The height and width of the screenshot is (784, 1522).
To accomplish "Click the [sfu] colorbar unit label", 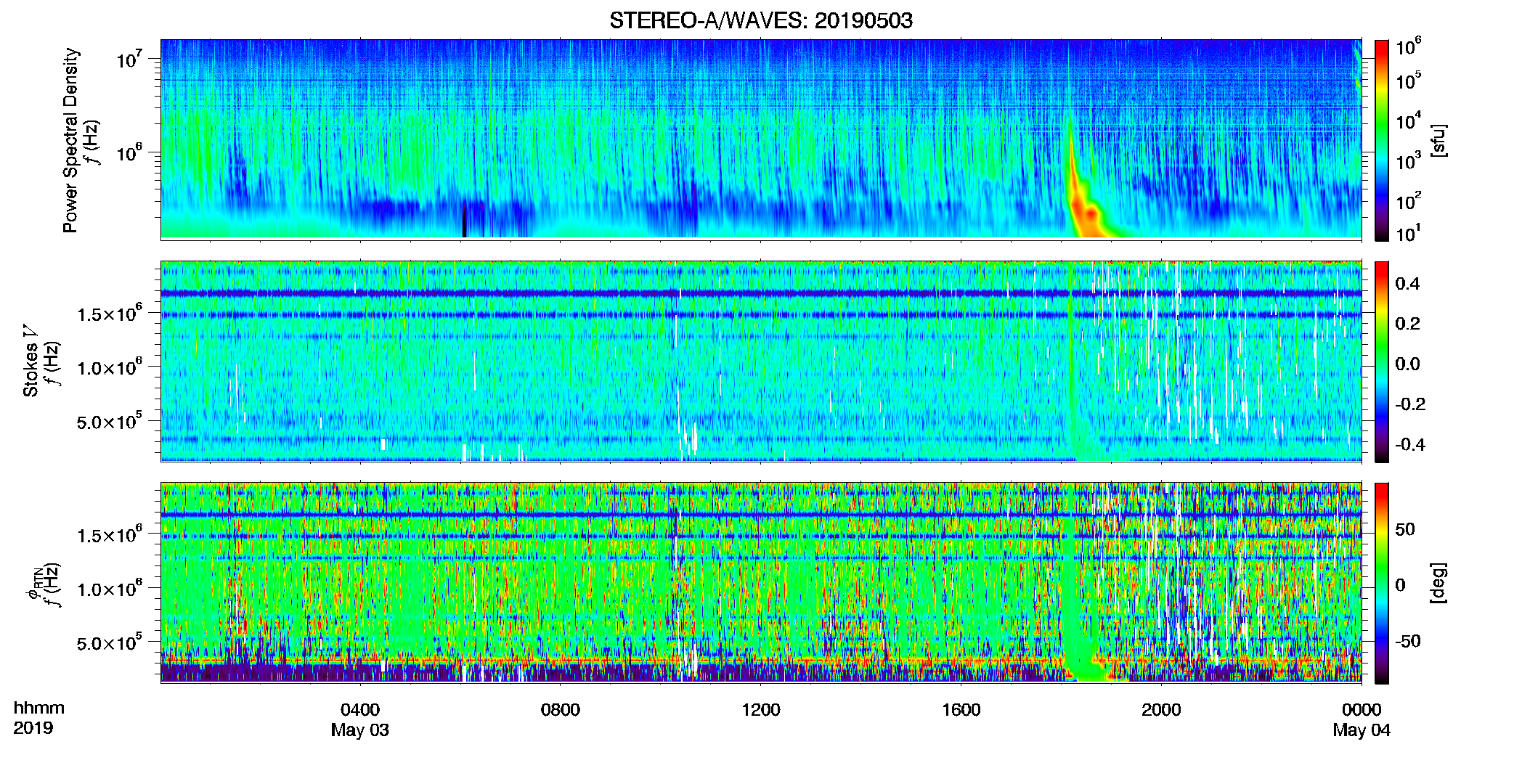I will (1438, 140).
